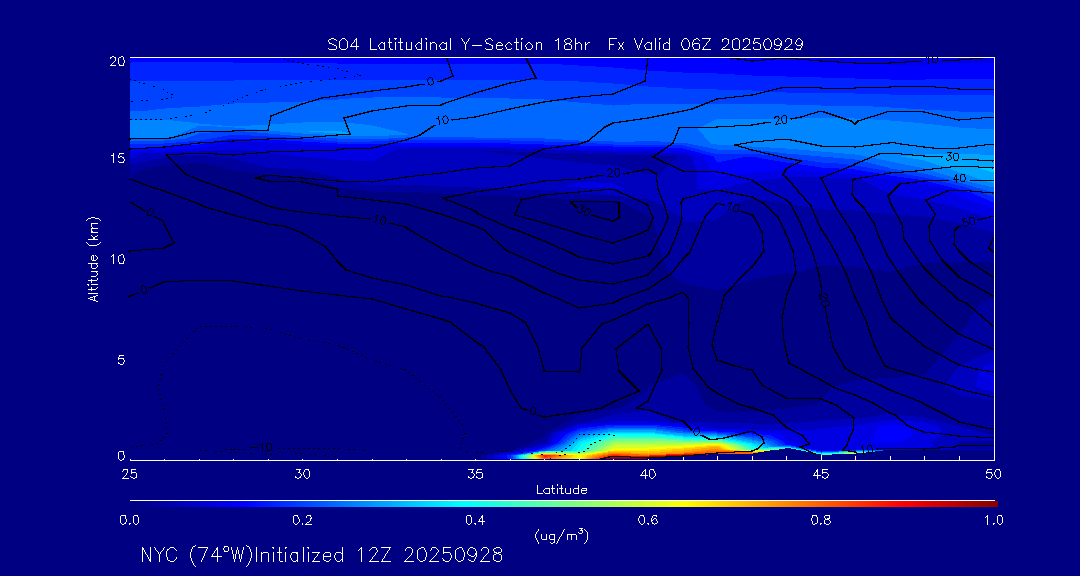Pick the 0.6 tick label on colorbar
The height and width of the screenshot is (576, 1080).
coord(648,520)
